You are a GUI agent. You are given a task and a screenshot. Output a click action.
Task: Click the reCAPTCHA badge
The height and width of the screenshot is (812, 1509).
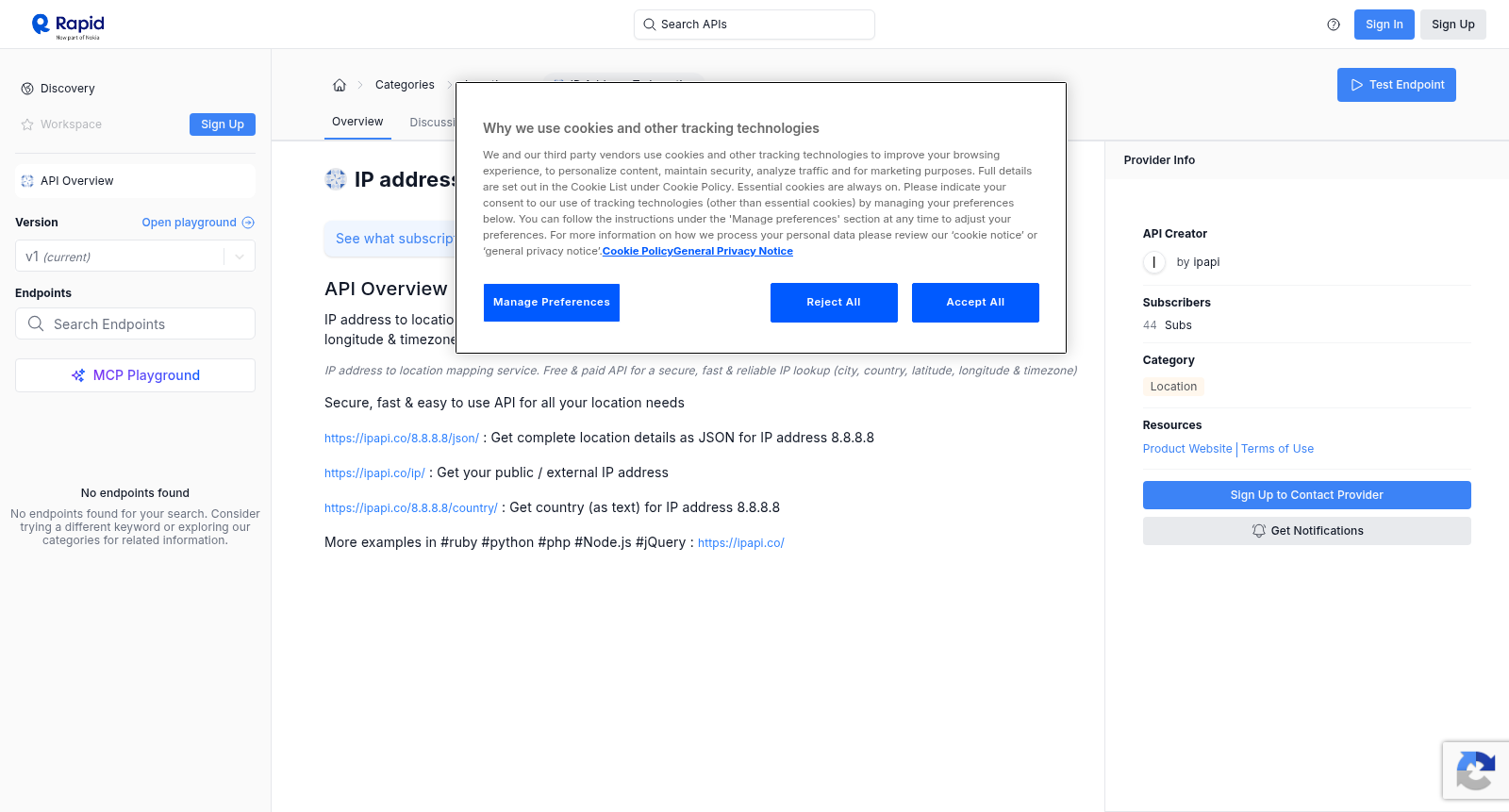coord(1476,771)
